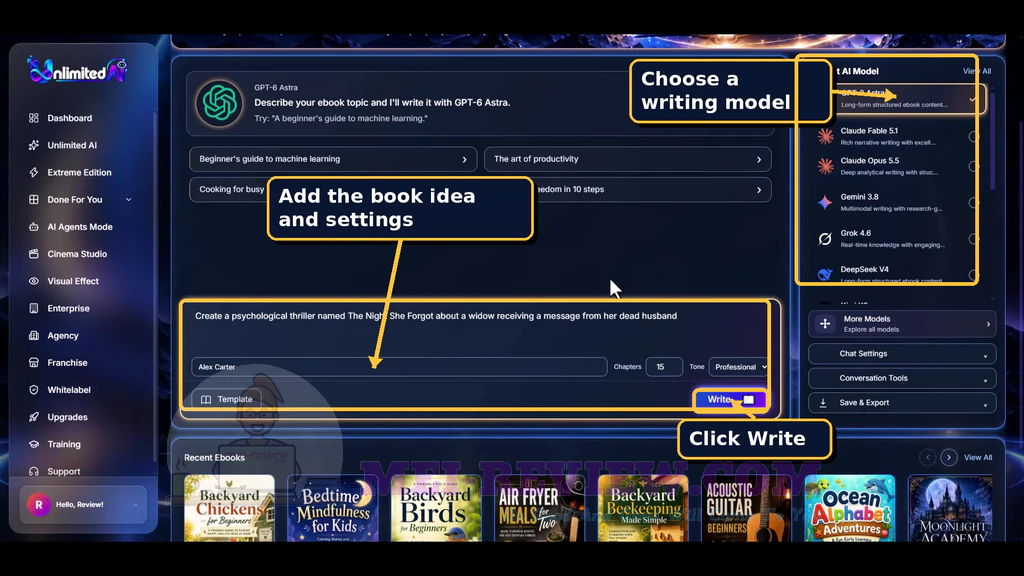
Task: Click the UnlimitedAI logo
Action: point(77,70)
